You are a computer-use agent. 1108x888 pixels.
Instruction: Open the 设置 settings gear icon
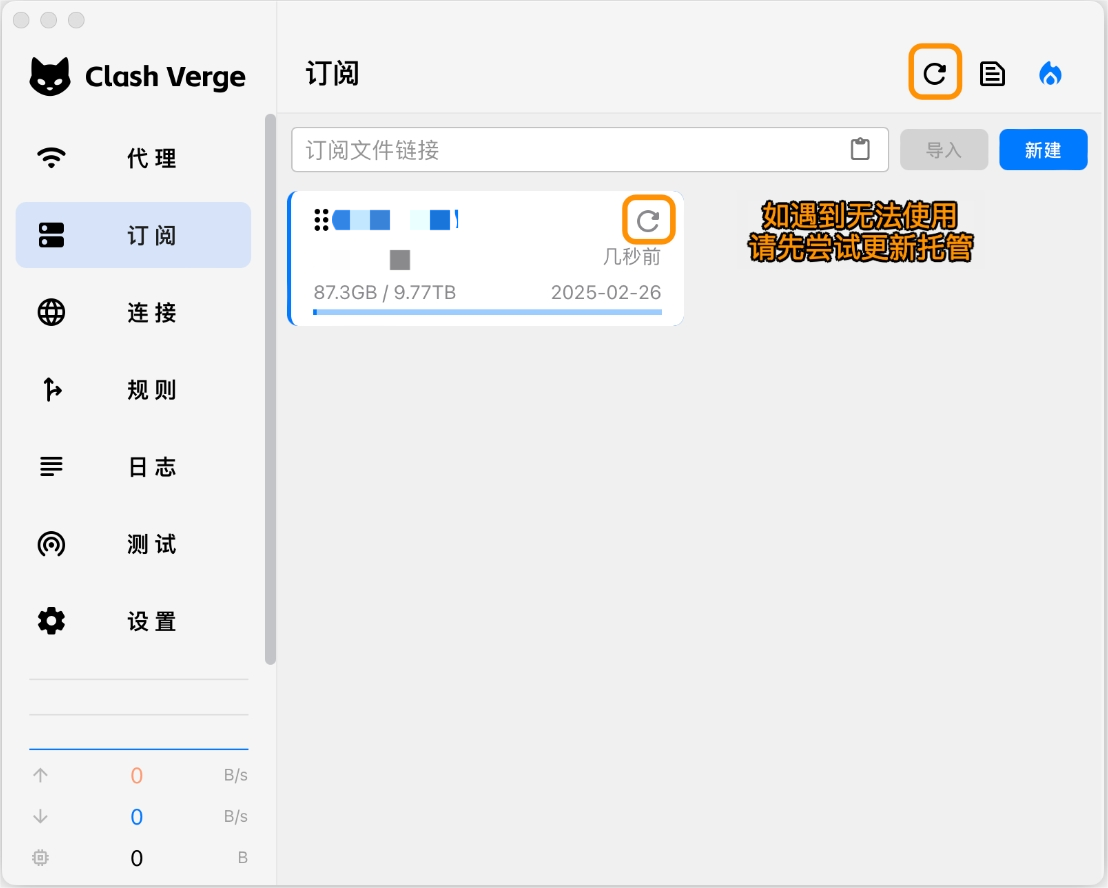point(51,621)
